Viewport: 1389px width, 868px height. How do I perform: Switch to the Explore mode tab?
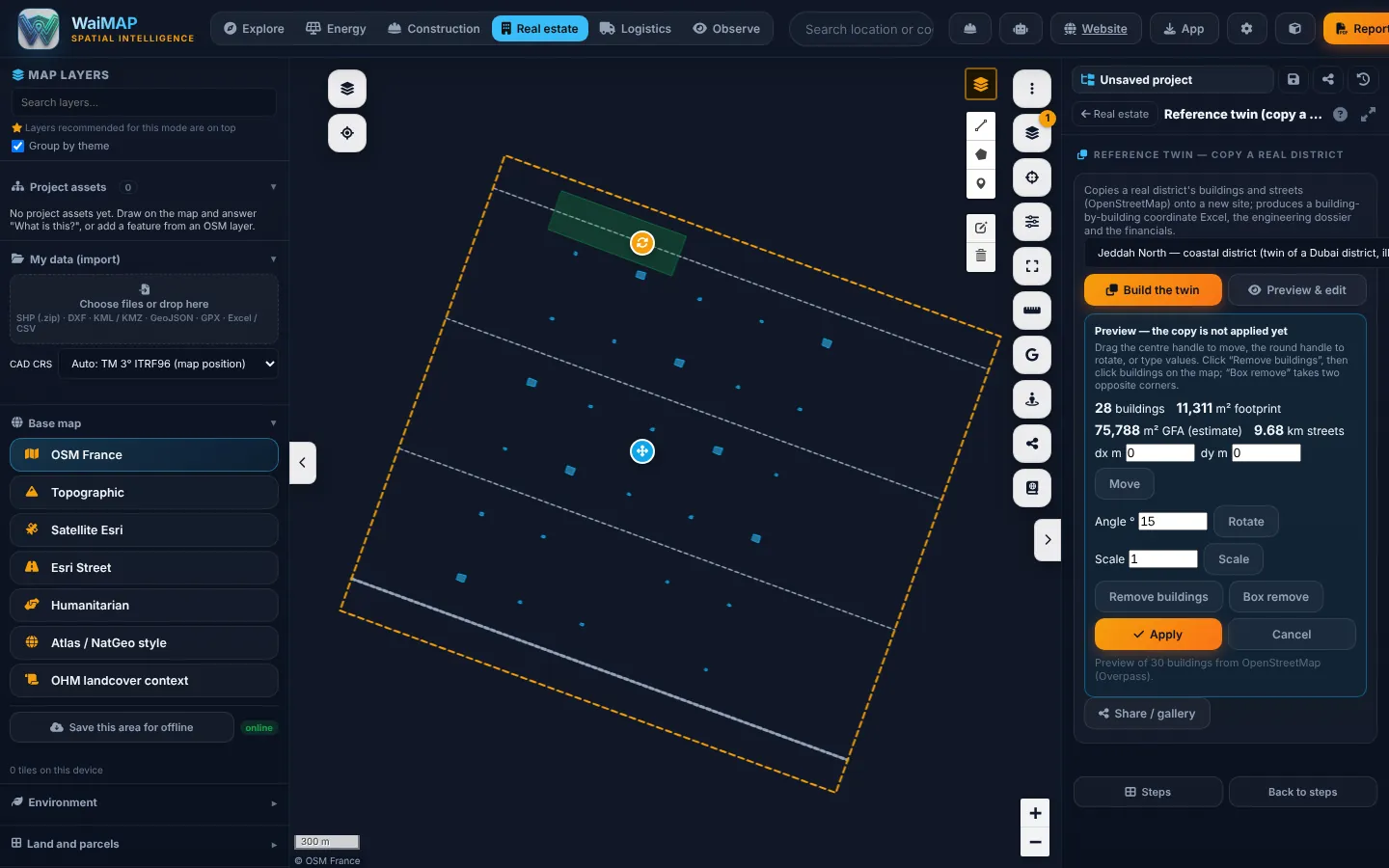pyautogui.click(x=255, y=29)
